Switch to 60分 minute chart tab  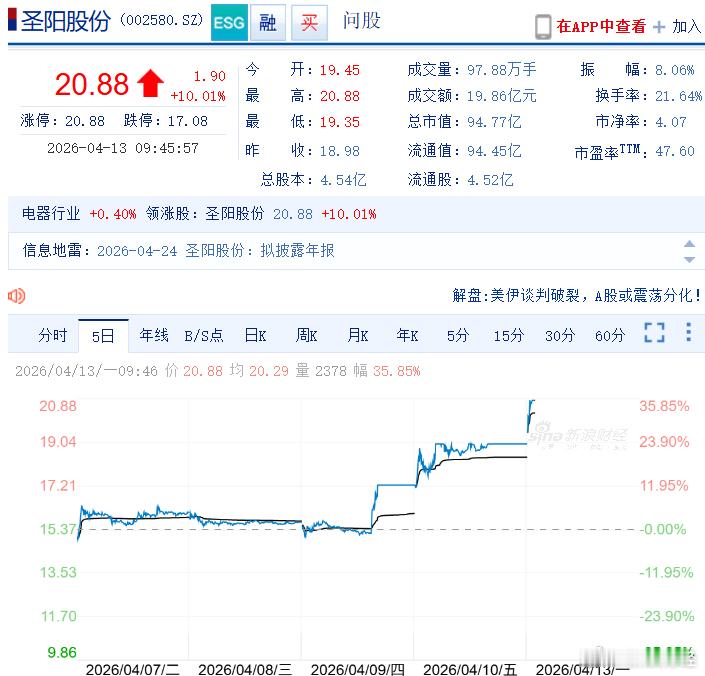pos(610,335)
